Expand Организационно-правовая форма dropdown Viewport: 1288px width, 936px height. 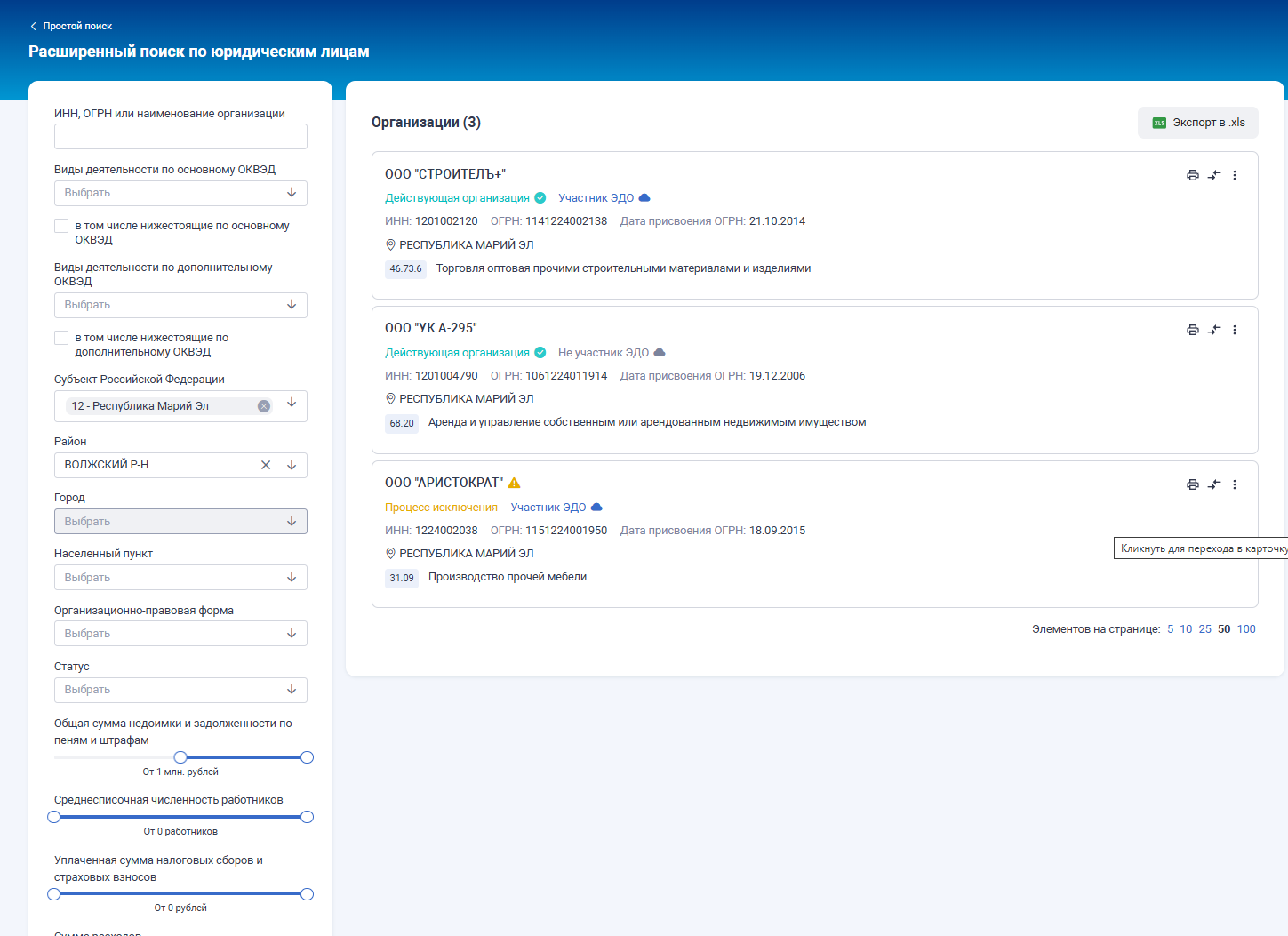pyautogui.click(x=180, y=634)
